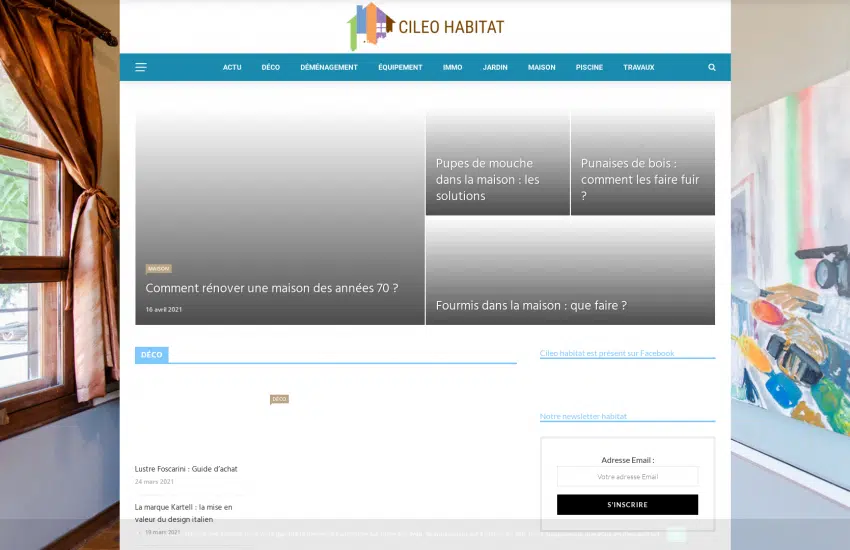Open the hamburger side menu
Screen dimensions: 850x550
point(141,67)
